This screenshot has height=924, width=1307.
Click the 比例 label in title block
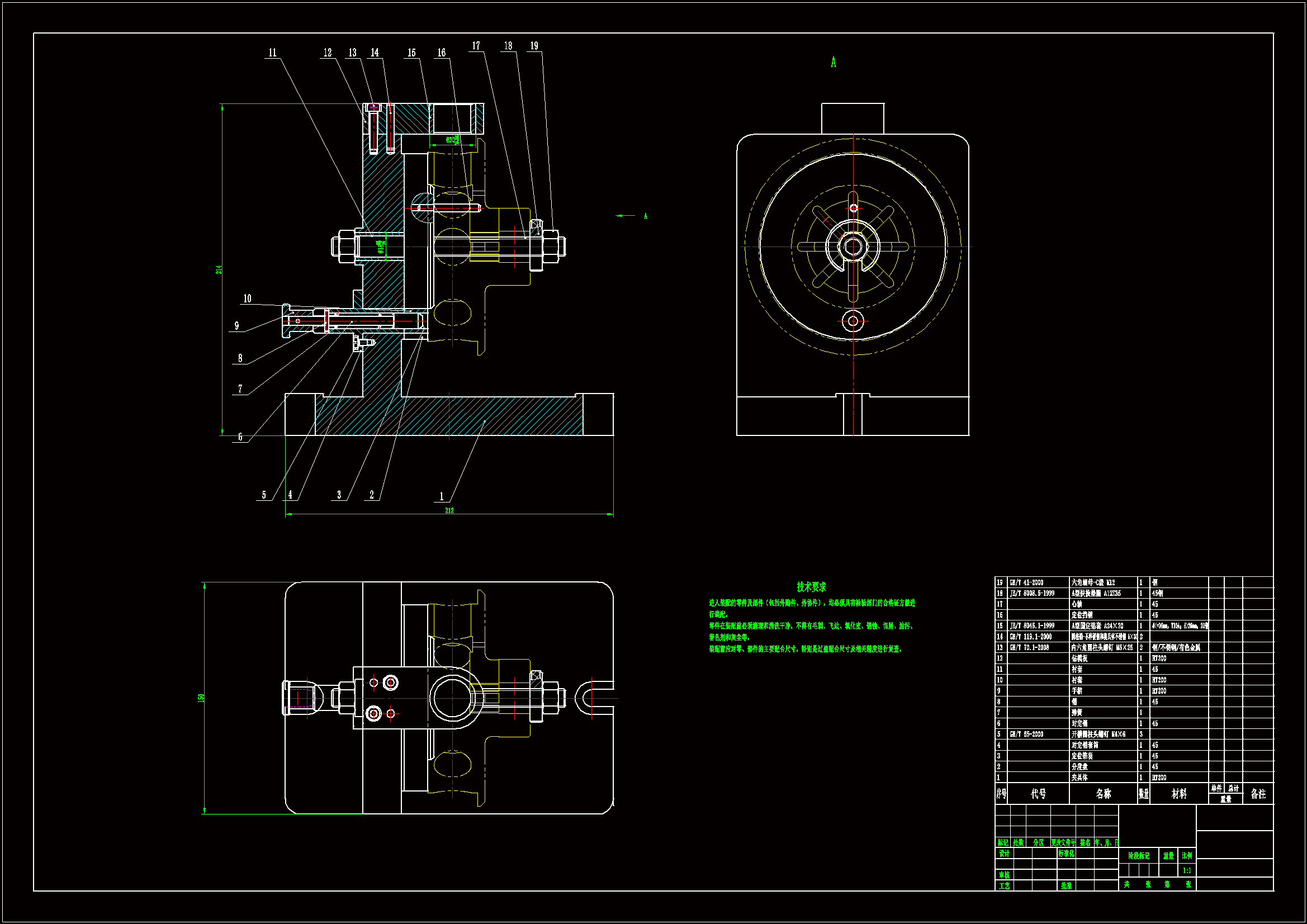click(x=1187, y=856)
